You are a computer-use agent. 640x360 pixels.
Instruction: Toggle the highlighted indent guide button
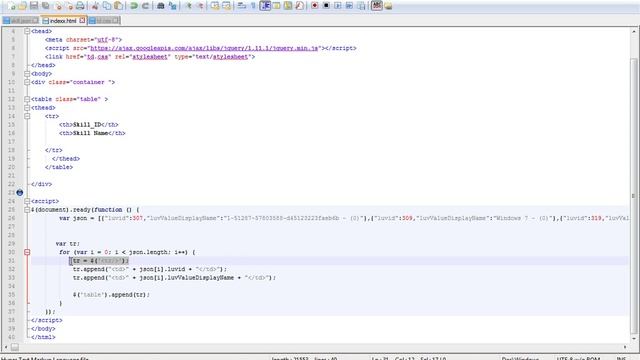[x=265, y=6]
